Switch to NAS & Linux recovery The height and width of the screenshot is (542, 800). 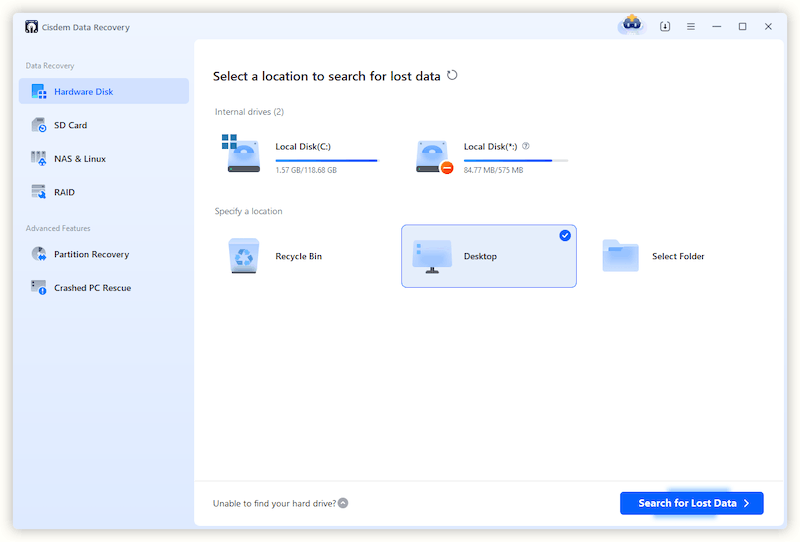tap(104, 159)
